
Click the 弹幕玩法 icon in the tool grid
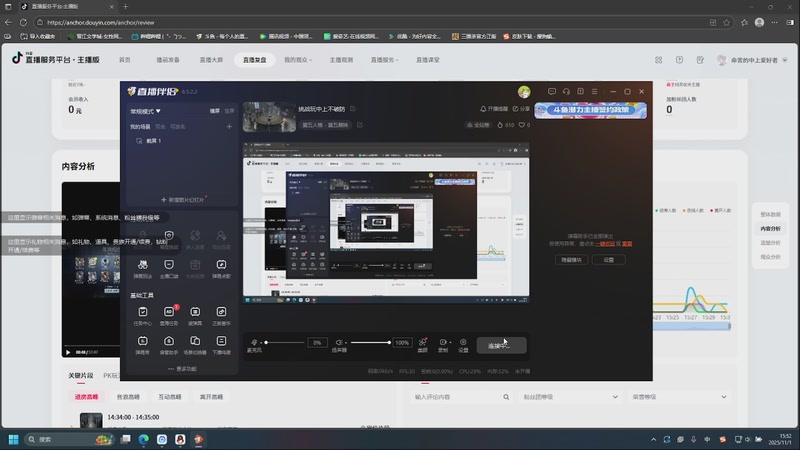click(142, 264)
